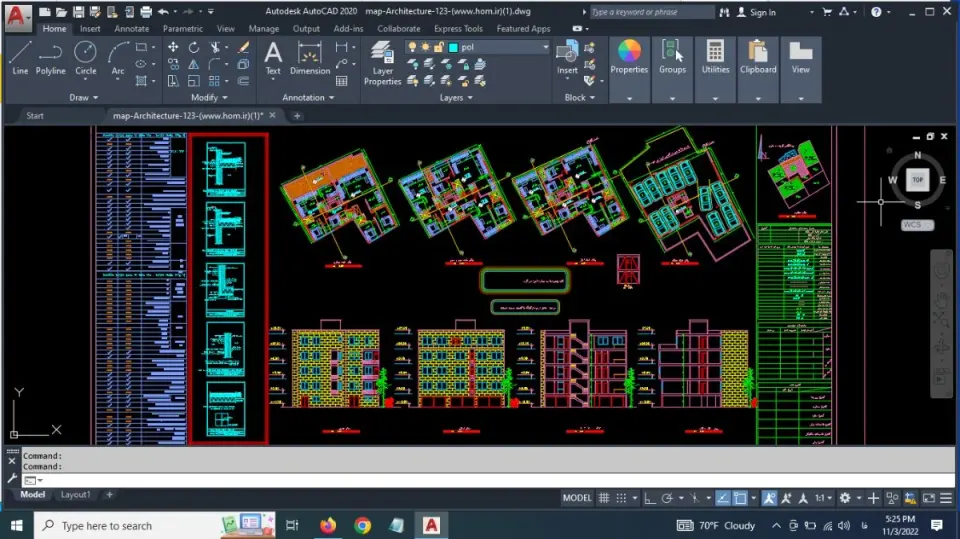Switch to the Annotate ribbon tab

tap(132, 29)
